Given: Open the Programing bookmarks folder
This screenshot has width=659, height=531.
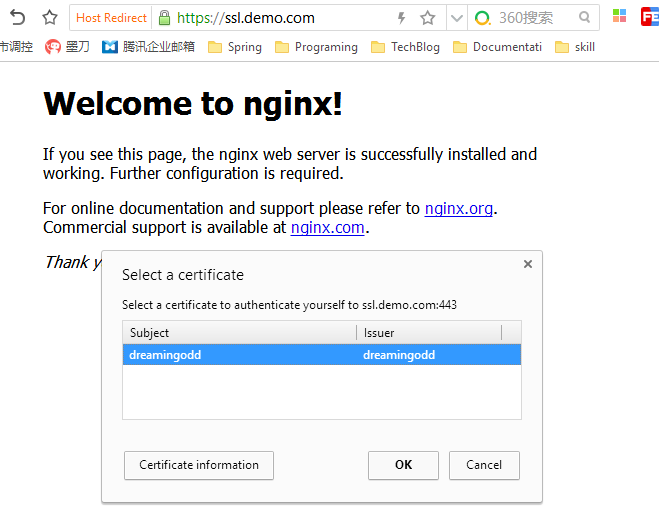Looking at the screenshot, I should (x=316, y=47).
